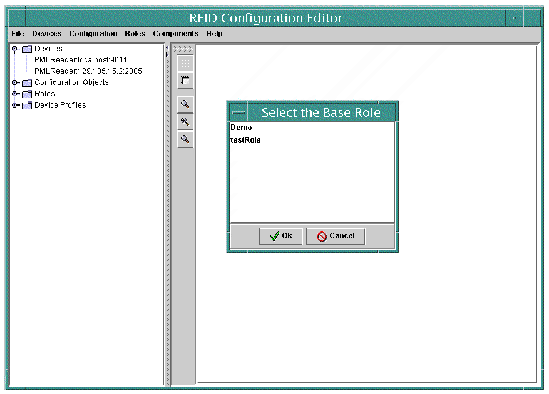The image size is (549, 394).
Task: Collapse the Devices tree node
Action: pos(15,49)
